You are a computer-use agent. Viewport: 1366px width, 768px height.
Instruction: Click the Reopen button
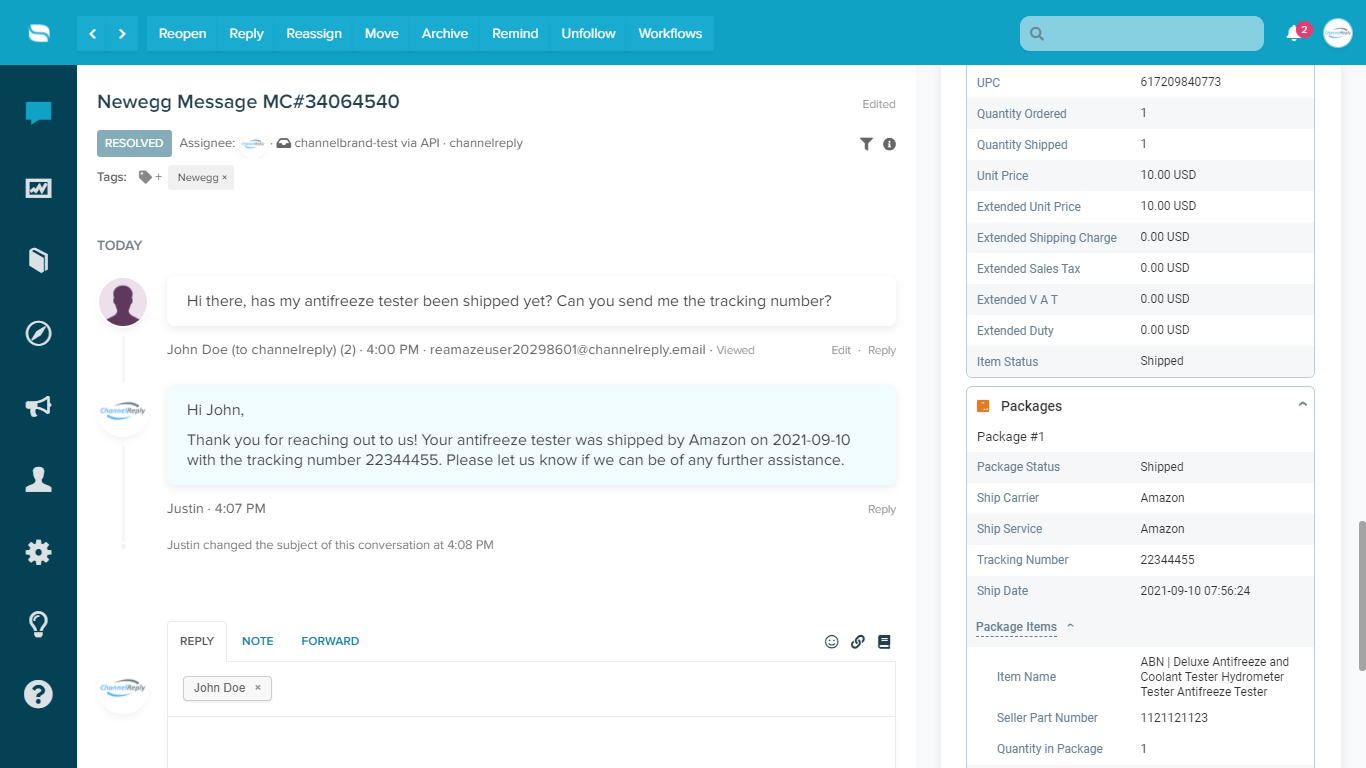tap(182, 33)
